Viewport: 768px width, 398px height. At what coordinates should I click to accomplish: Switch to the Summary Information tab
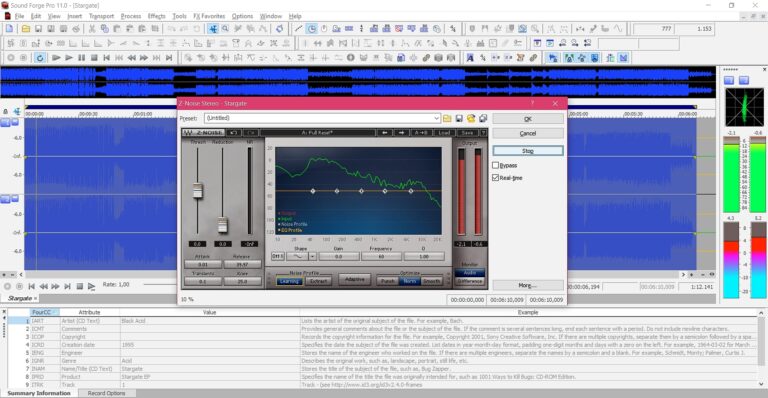point(39,393)
